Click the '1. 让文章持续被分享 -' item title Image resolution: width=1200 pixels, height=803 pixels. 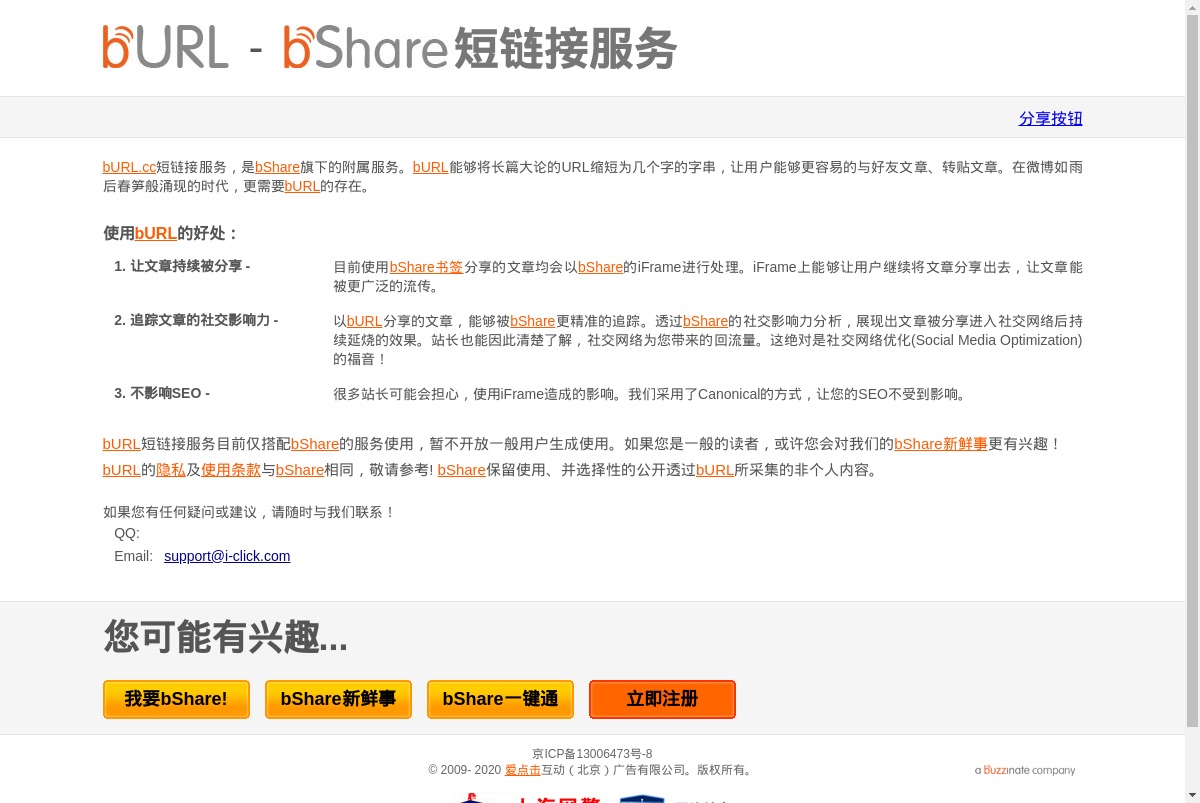coord(182,266)
